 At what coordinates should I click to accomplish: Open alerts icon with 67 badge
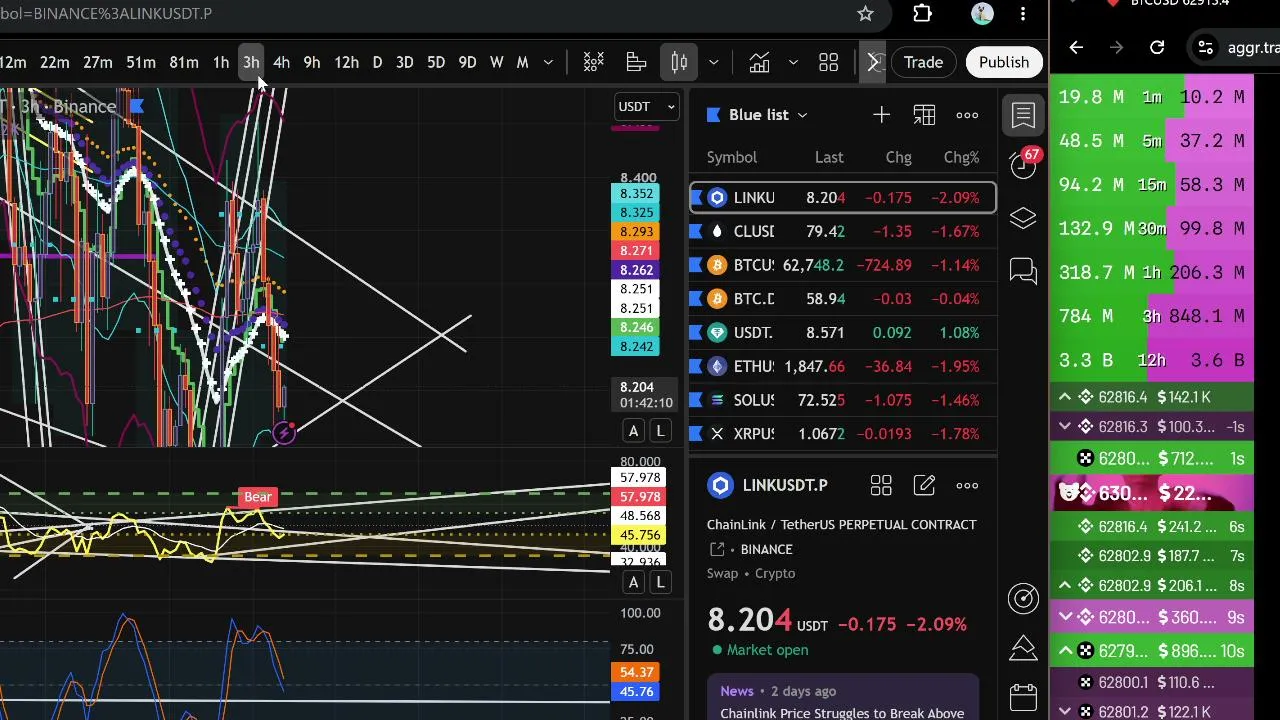pyautogui.click(x=1023, y=163)
